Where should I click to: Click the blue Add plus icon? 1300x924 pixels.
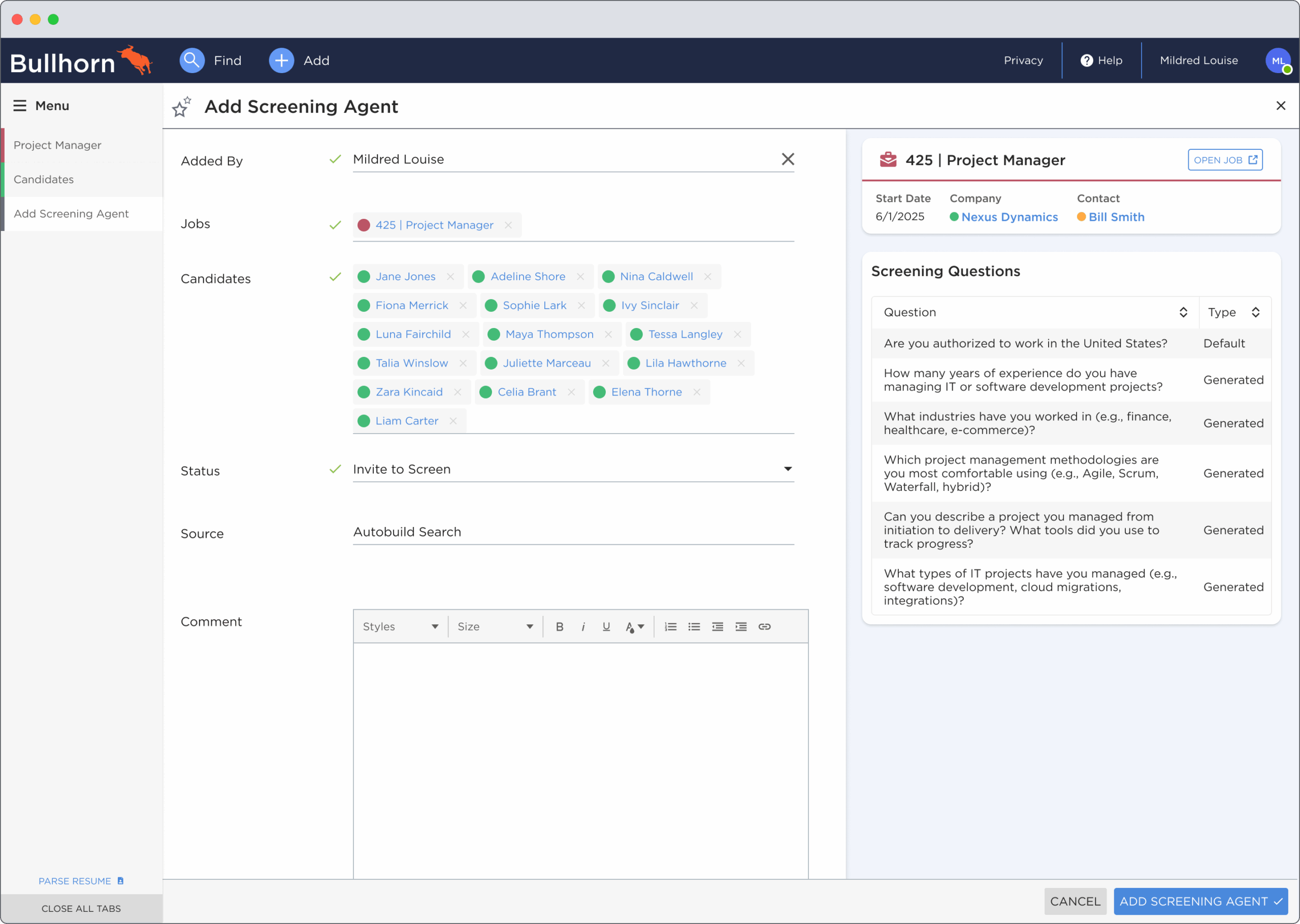coord(281,60)
